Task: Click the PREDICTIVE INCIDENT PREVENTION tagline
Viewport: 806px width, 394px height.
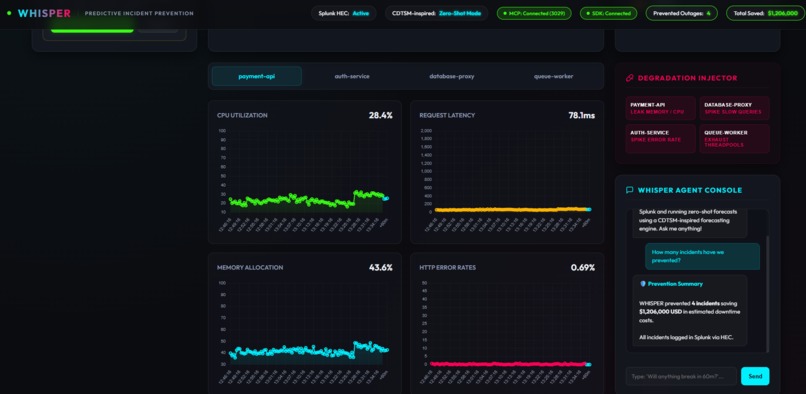Action: point(139,13)
